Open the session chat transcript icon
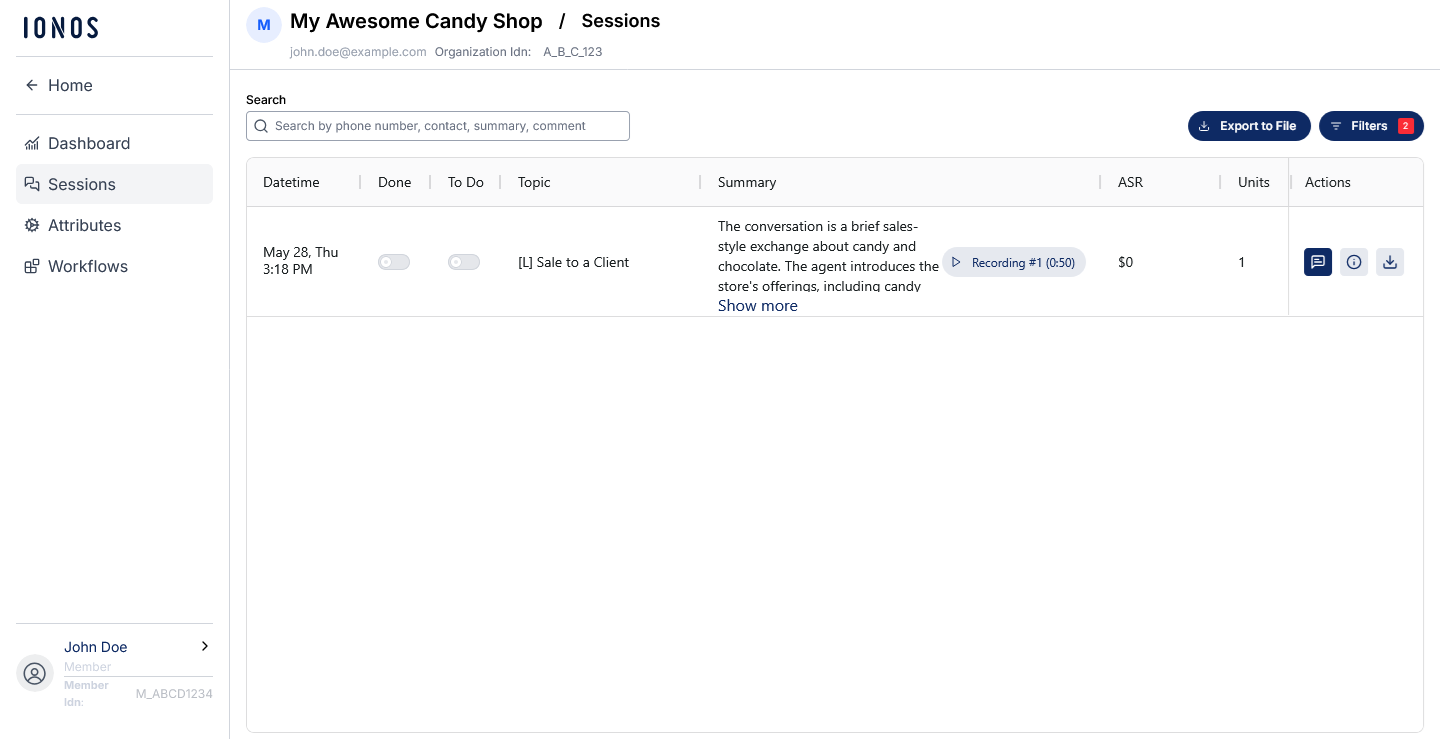The height and width of the screenshot is (739, 1440). click(1318, 262)
